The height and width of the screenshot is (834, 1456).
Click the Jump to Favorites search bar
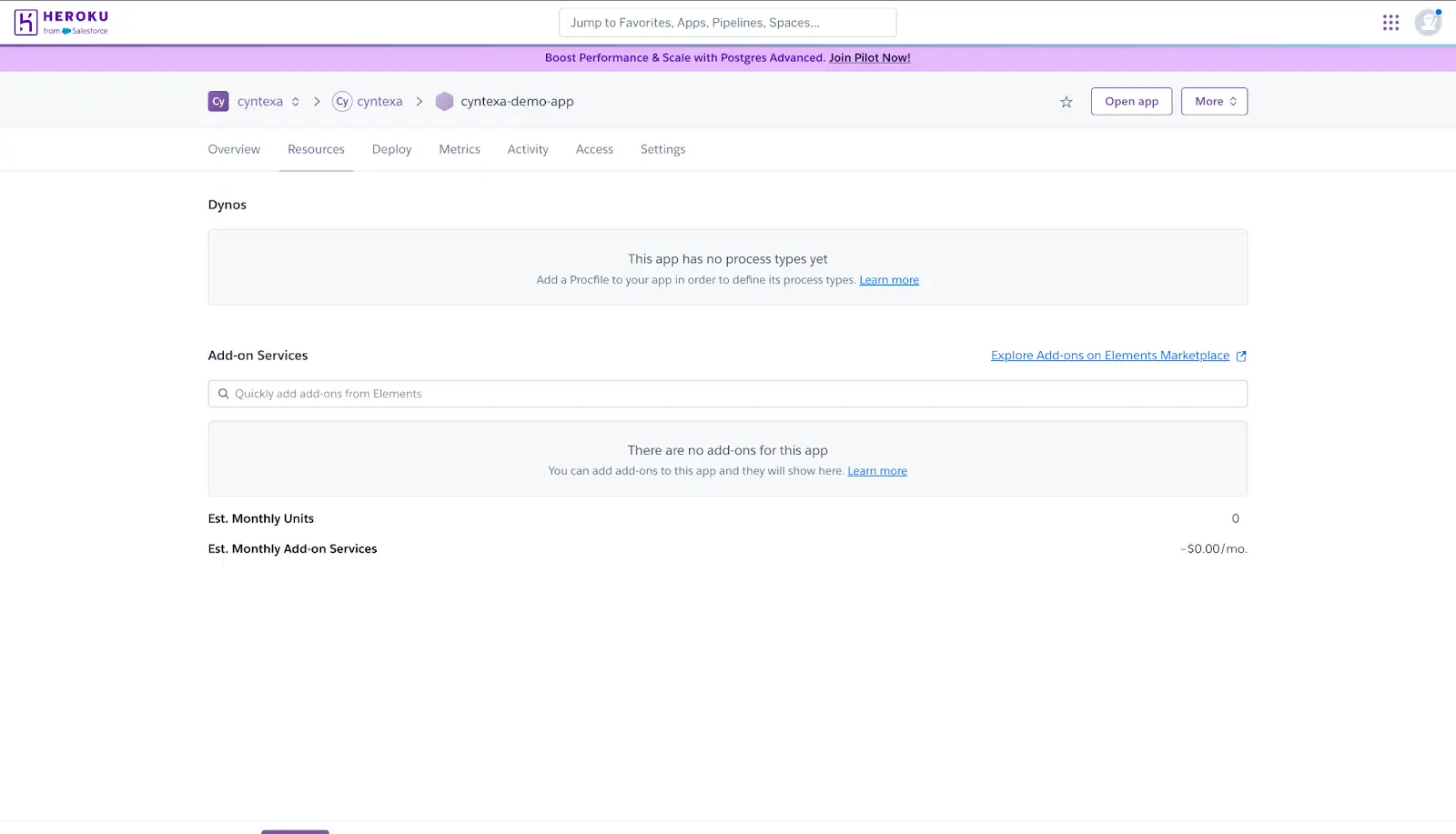pyautogui.click(x=726, y=22)
